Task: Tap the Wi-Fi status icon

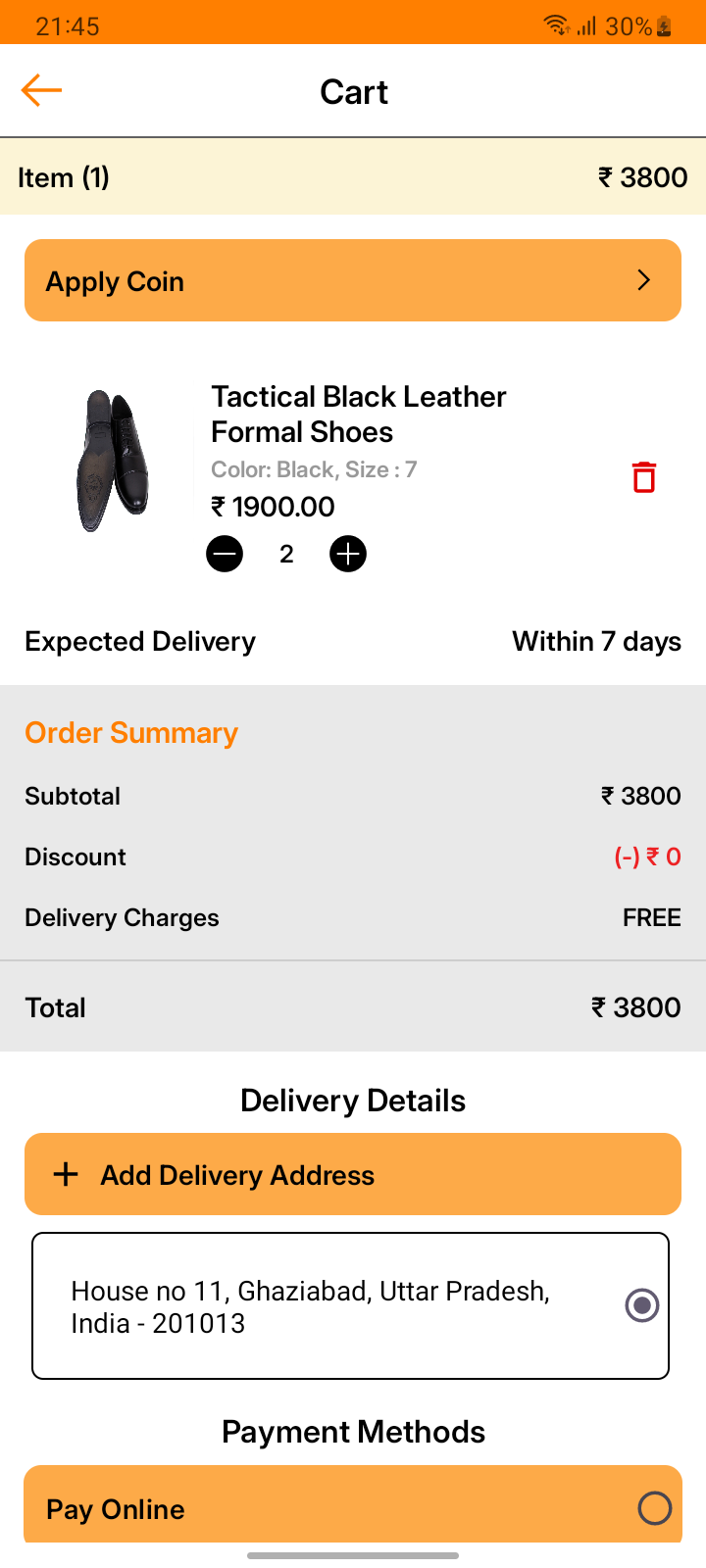Action: 557,25
